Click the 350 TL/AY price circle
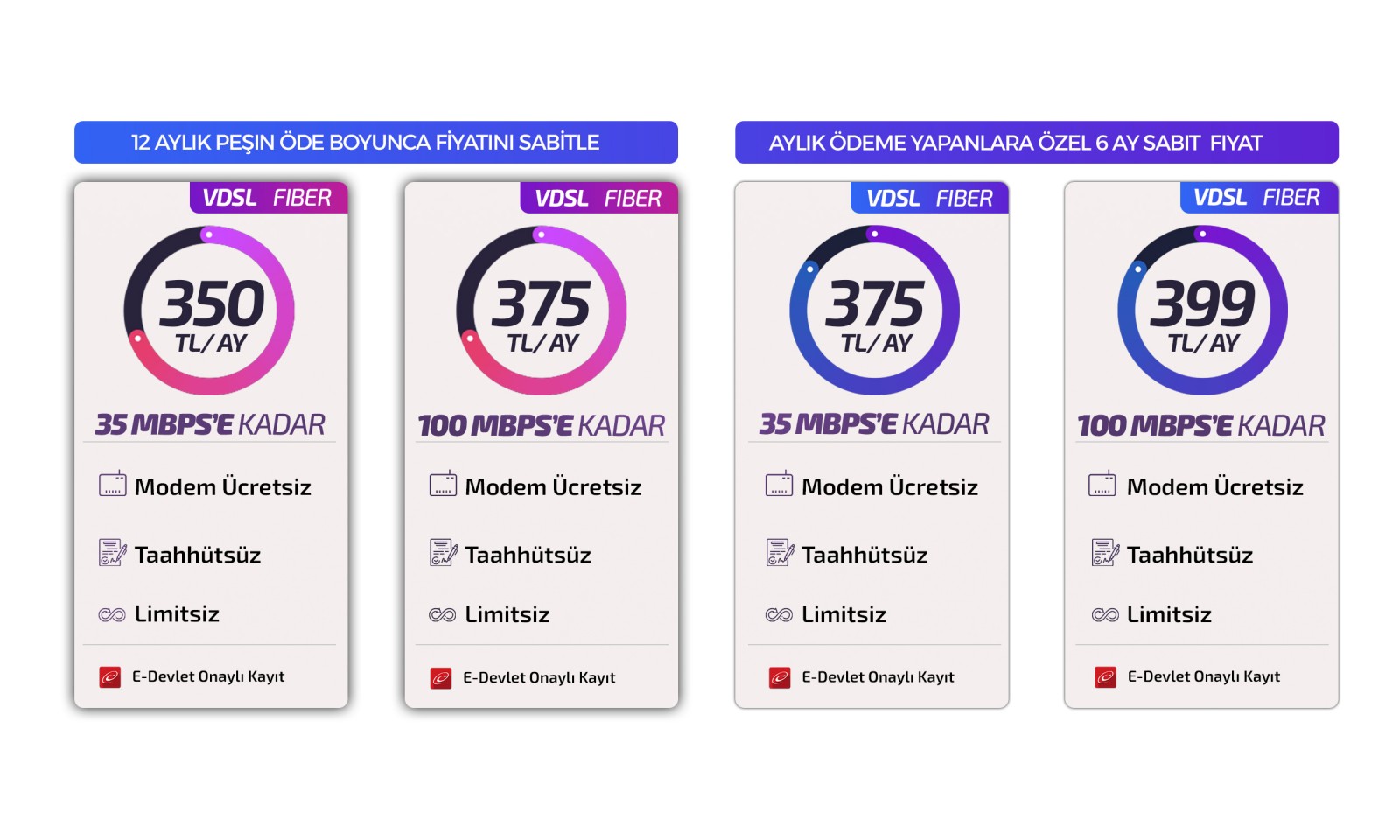Screen dimensions: 1400x840 tap(210, 311)
